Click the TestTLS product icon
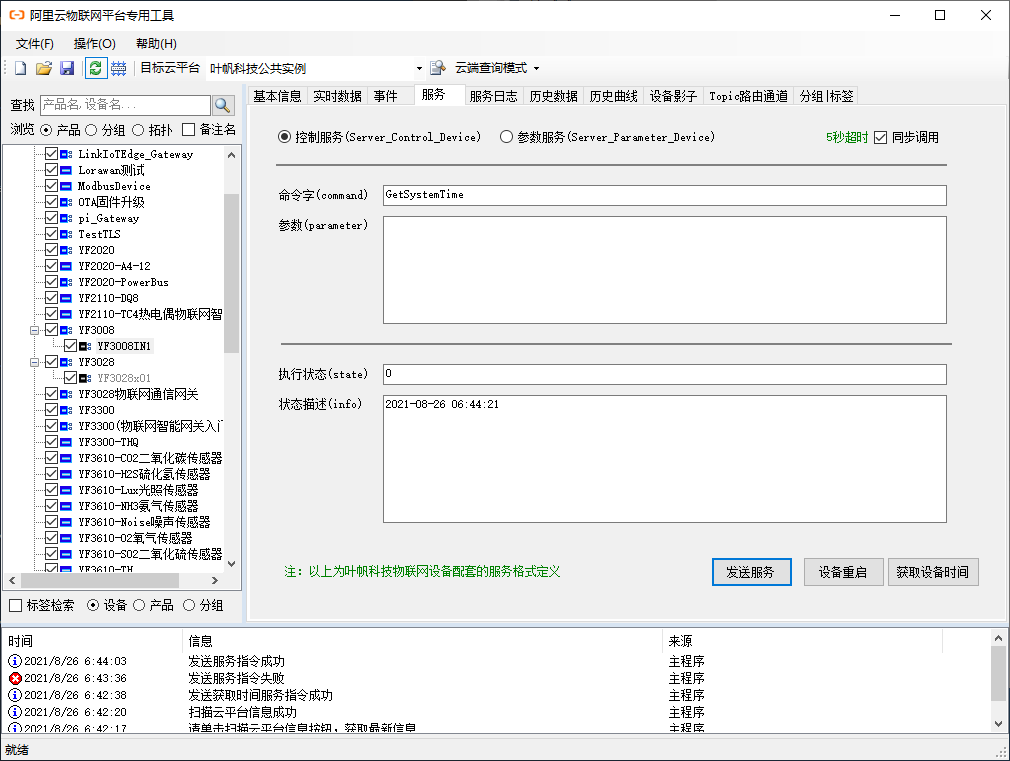Image resolution: width=1010 pixels, height=761 pixels. 66,234
